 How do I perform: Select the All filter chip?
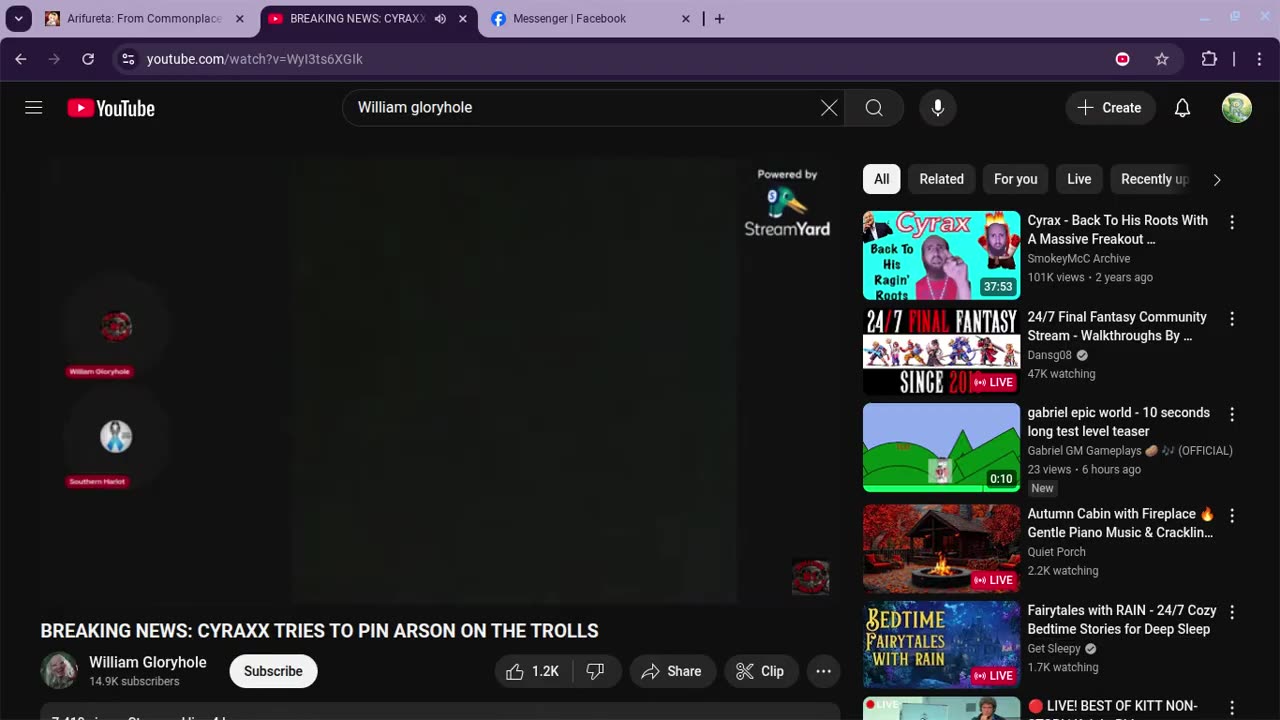click(x=881, y=179)
